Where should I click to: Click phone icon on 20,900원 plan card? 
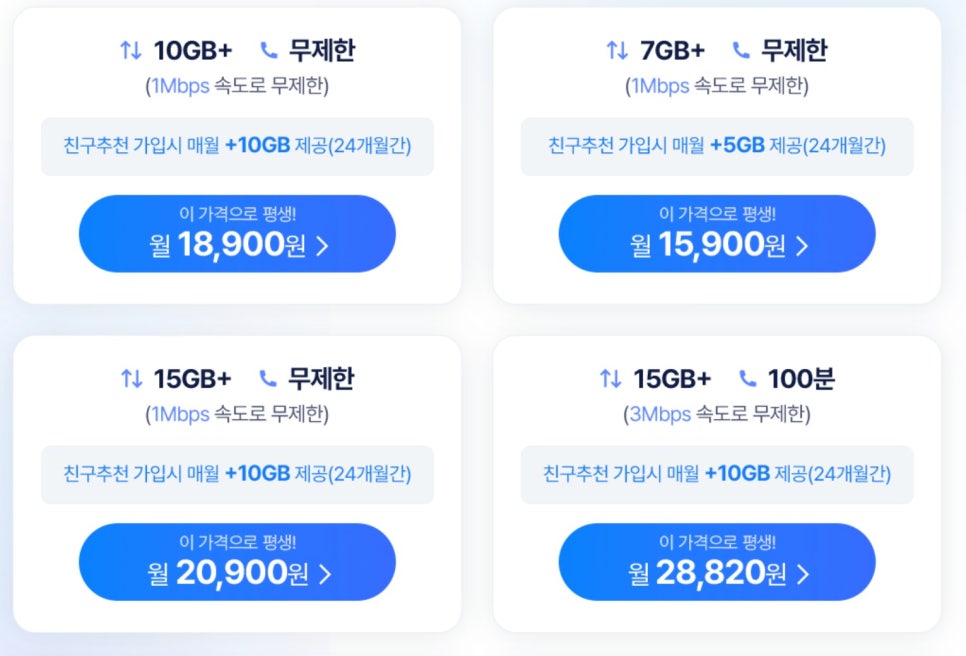pyautogui.click(x=268, y=378)
